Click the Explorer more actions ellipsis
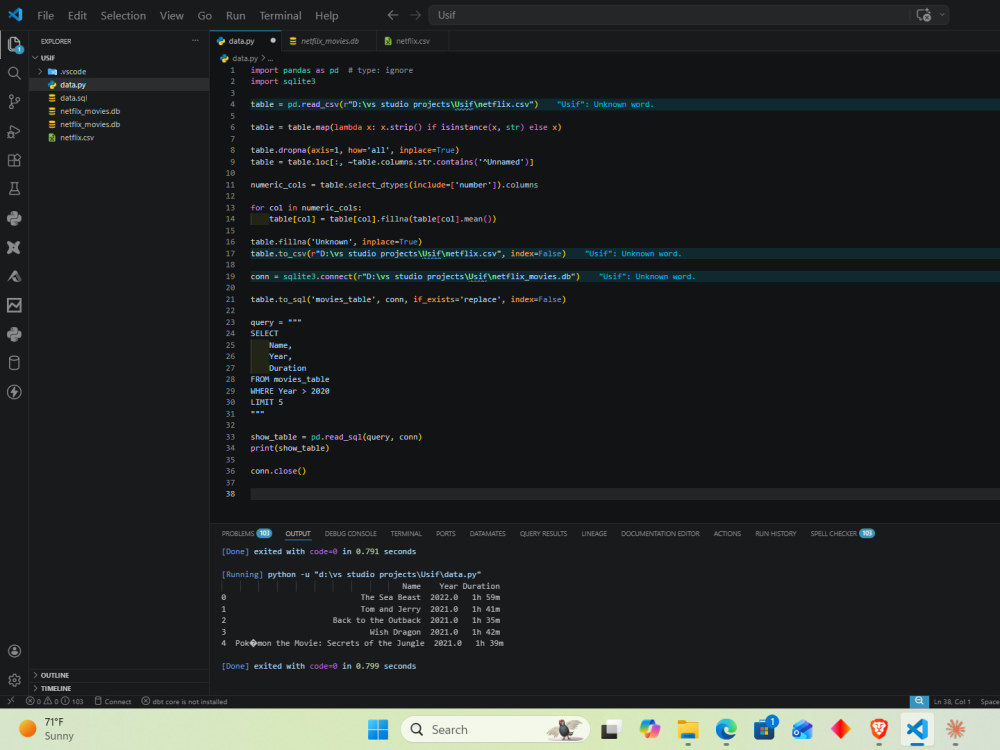 [x=195, y=41]
